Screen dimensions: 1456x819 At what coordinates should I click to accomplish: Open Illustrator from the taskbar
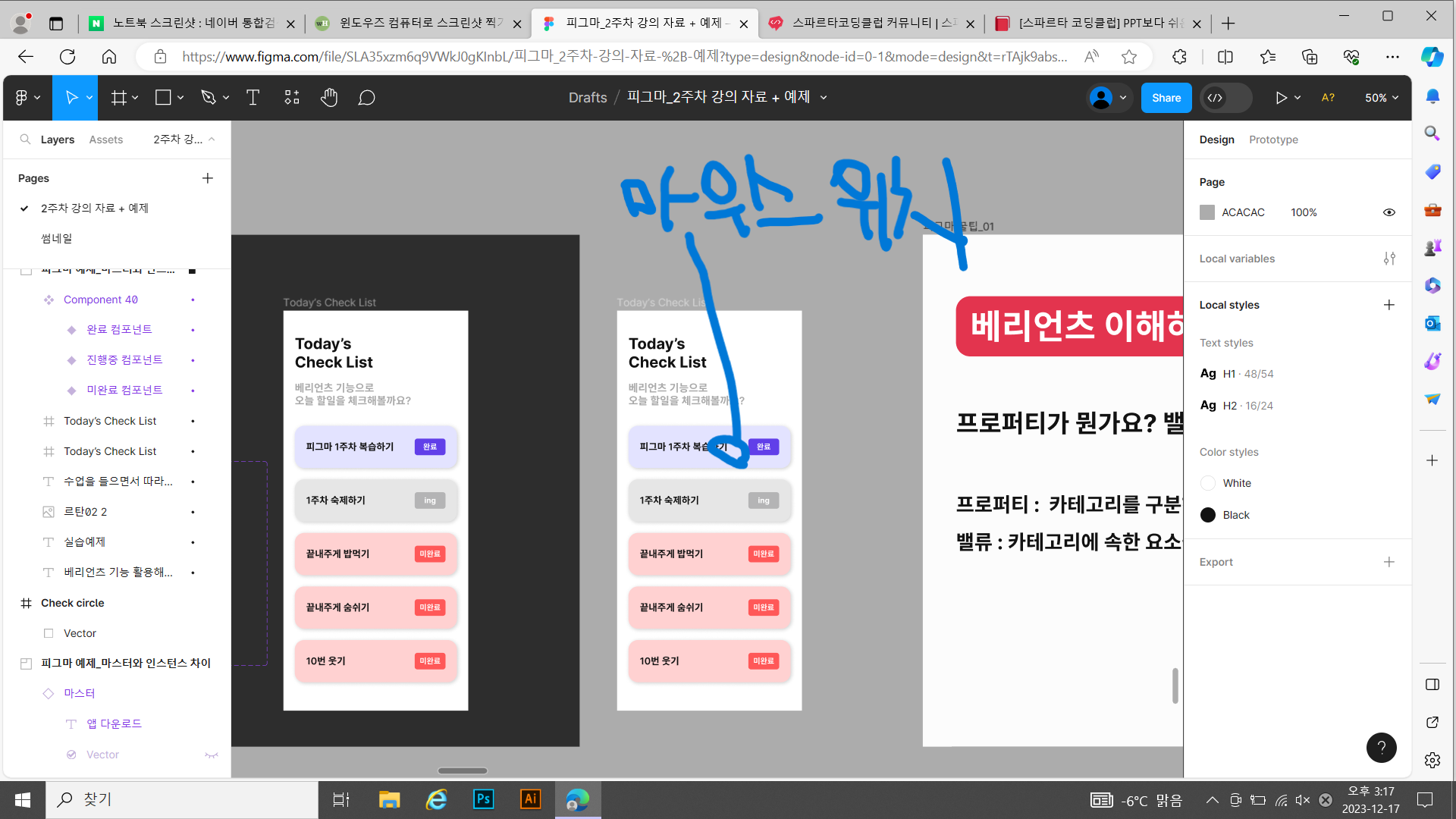pos(531,799)
